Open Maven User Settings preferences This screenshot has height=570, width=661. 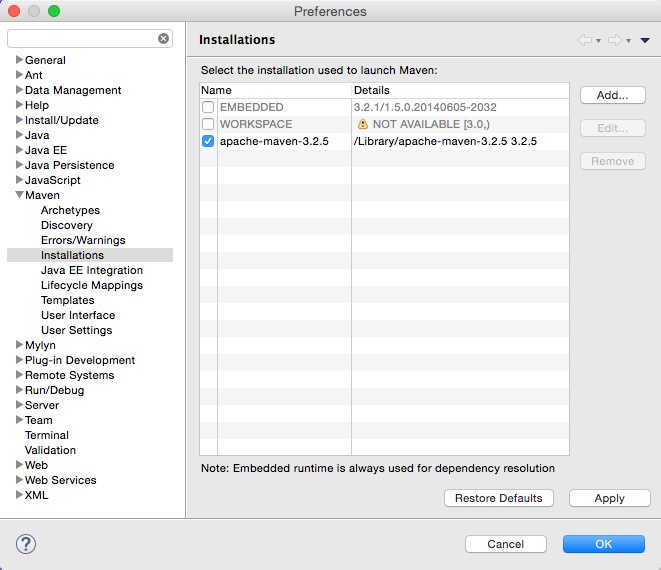tap(76, 330)
